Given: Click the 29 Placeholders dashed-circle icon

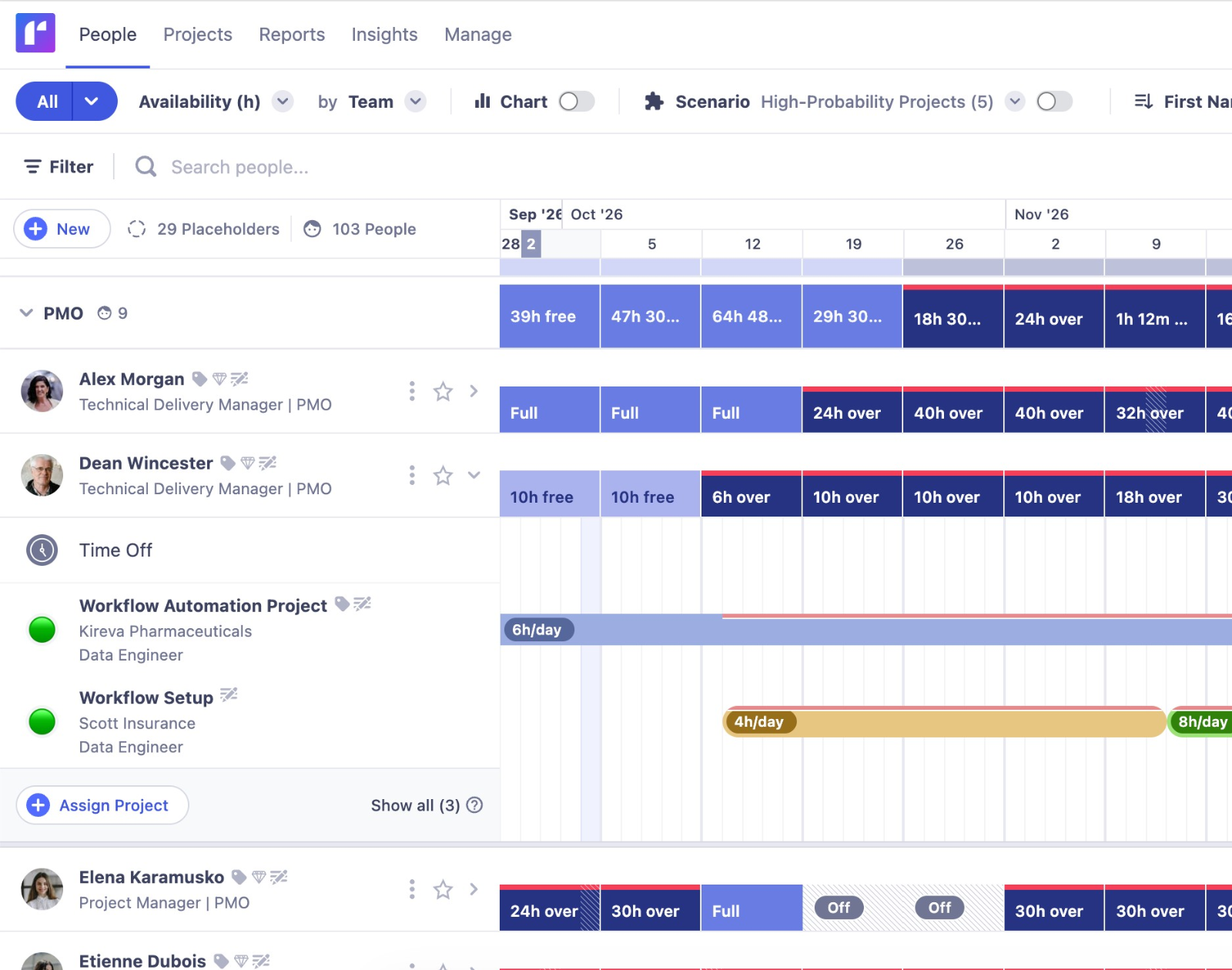Looking at the screenshot, I should tap(137, 229).
